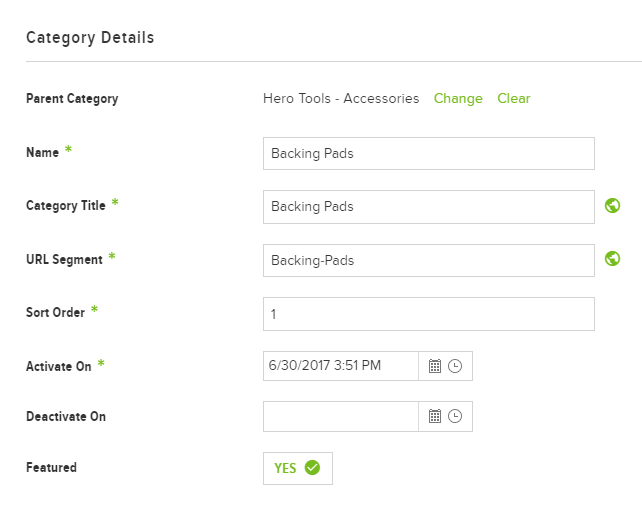642x511 pixels.
Task: Click the Sort Order label
Action: [55, 312]
